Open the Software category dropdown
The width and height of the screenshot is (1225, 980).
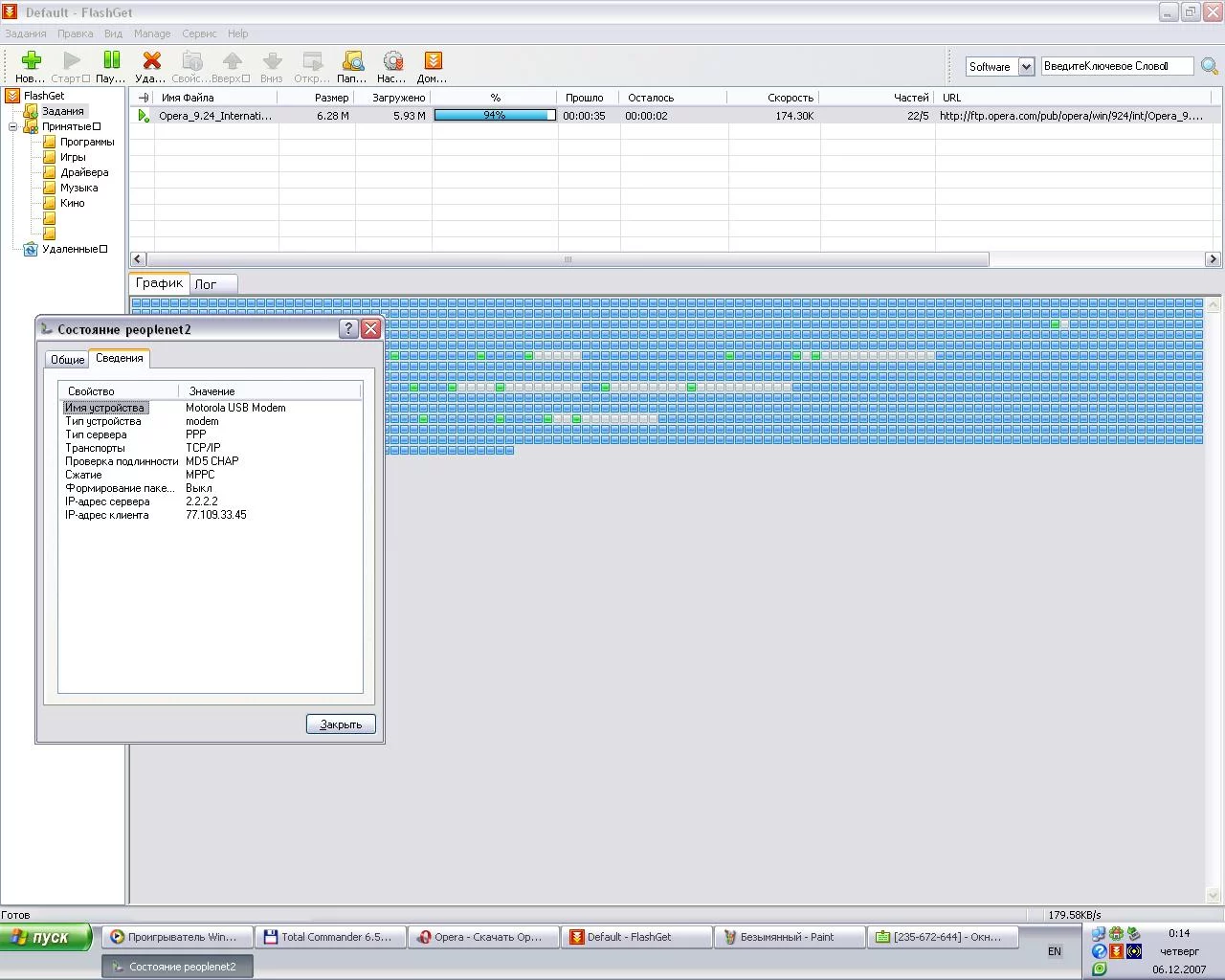[1026, 66]
